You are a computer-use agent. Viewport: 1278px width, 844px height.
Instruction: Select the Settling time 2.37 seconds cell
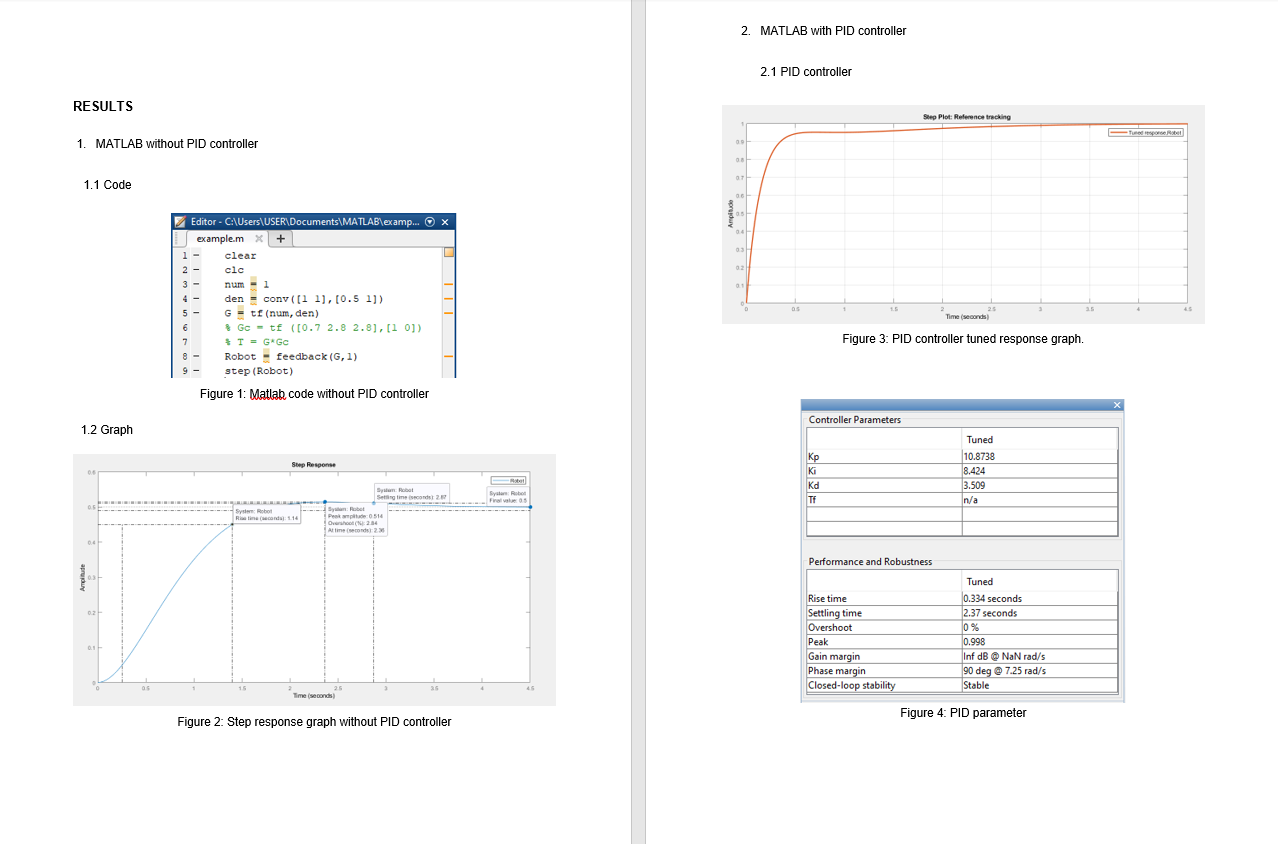1040,613
